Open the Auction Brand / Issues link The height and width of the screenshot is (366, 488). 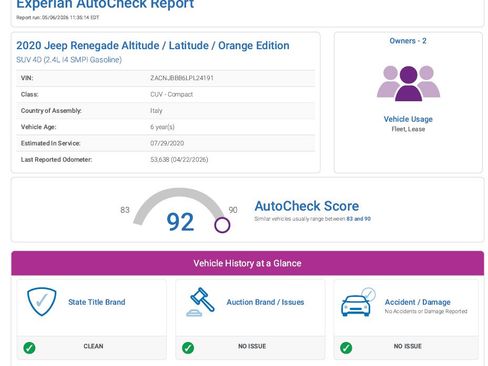[265, 302]
